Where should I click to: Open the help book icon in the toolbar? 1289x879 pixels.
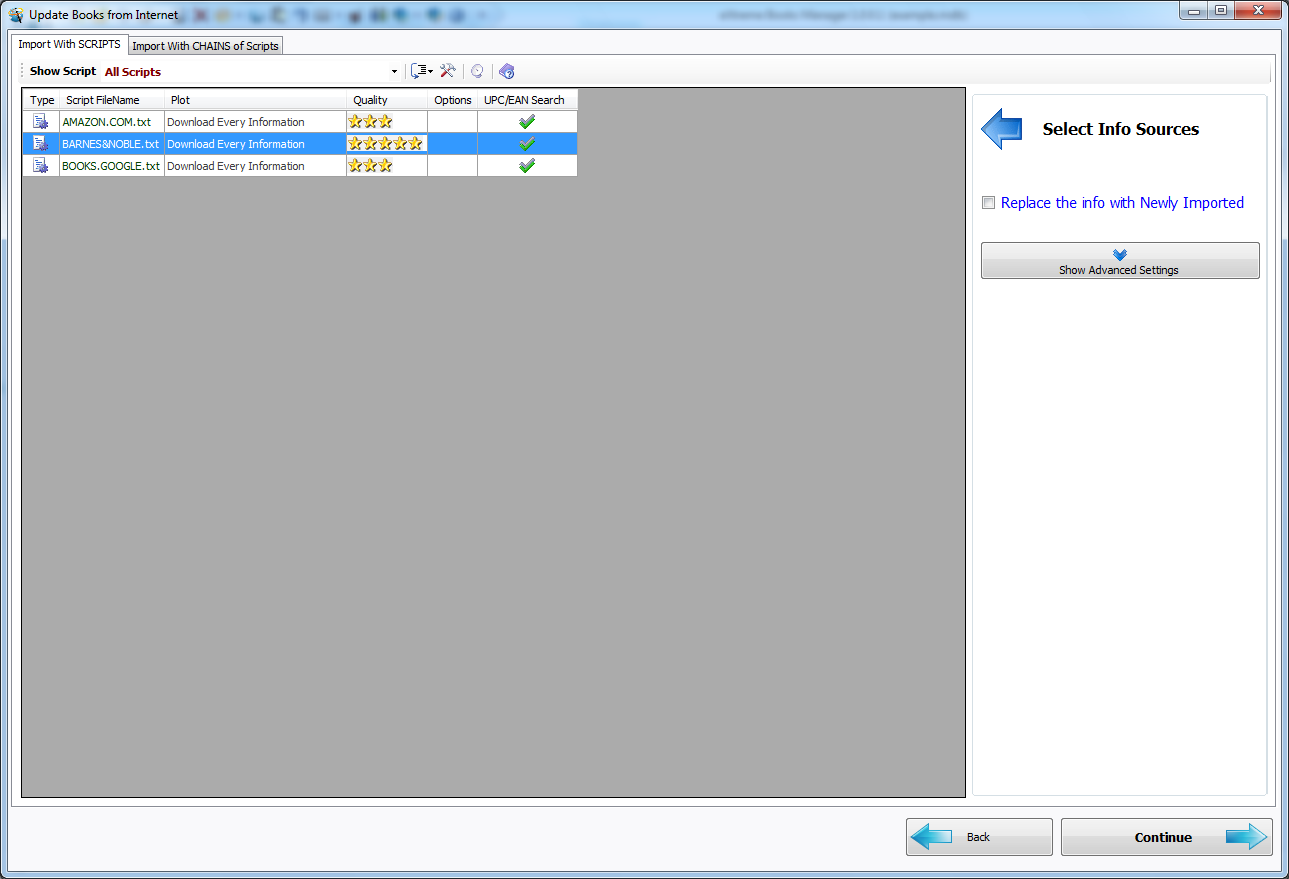[x=507, y=71]
